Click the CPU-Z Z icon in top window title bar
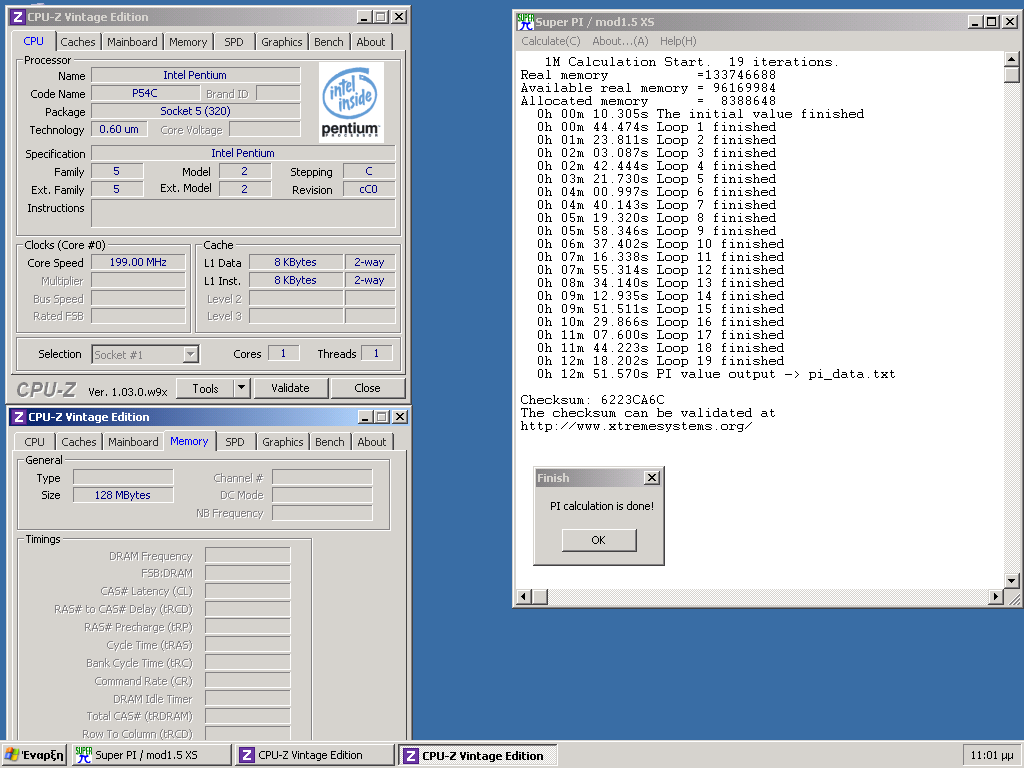This screenshot has width=1024, height=768. tap(18, 17)
